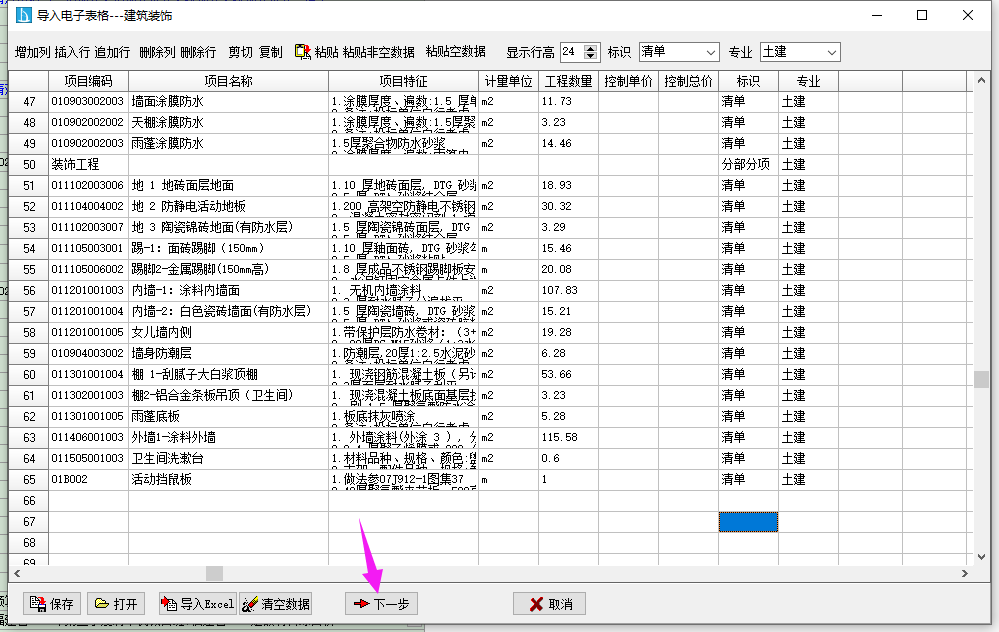999x632 pixels.
Task: Click name cell 墙身防潮层
Action: click(229, 354)
